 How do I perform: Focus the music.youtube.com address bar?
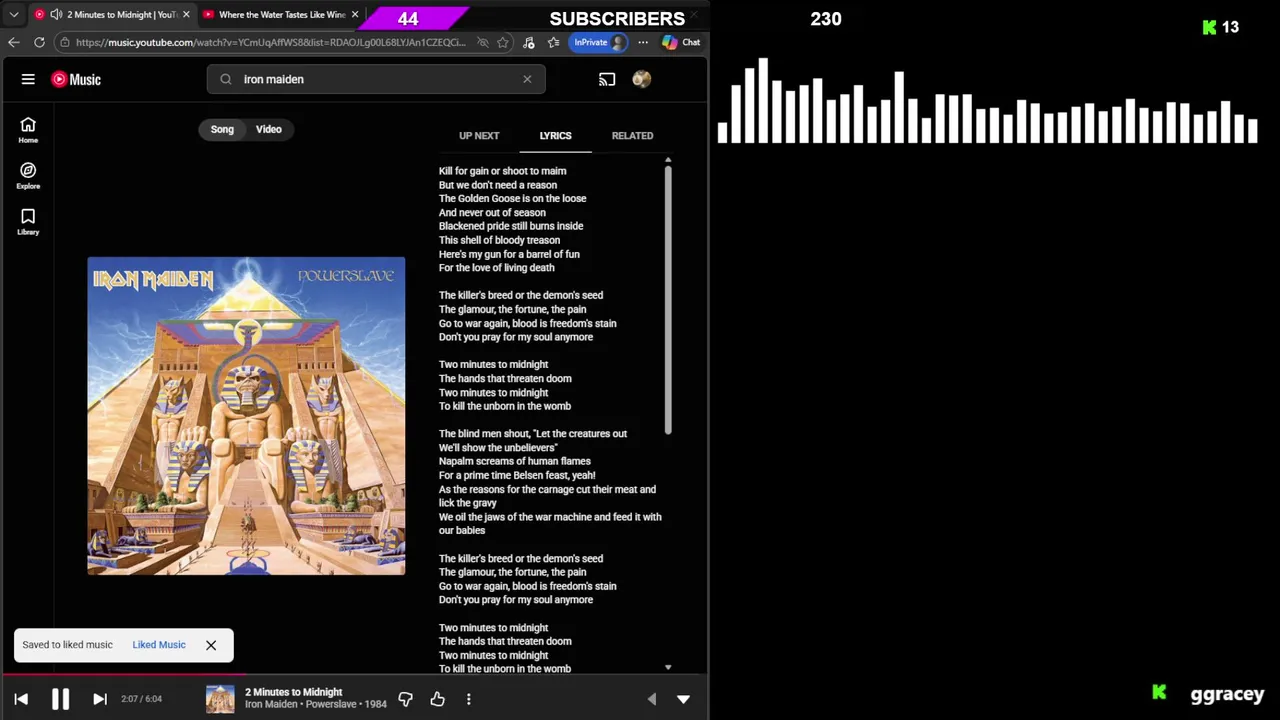click(270, 42)
